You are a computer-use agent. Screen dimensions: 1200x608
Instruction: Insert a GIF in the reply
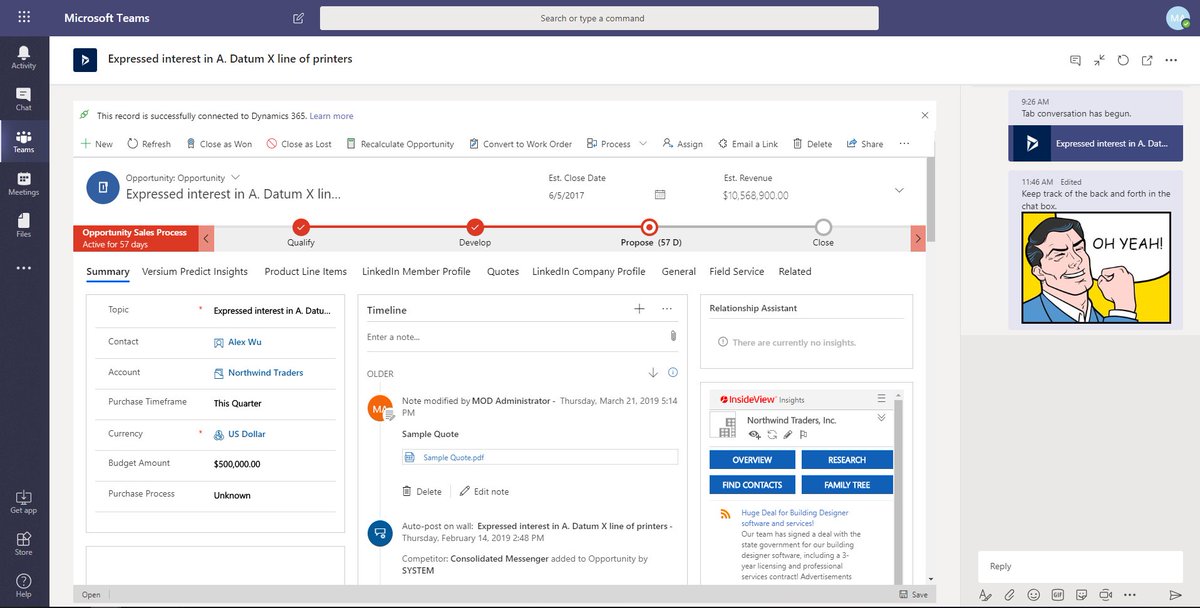click(1058, 594)
